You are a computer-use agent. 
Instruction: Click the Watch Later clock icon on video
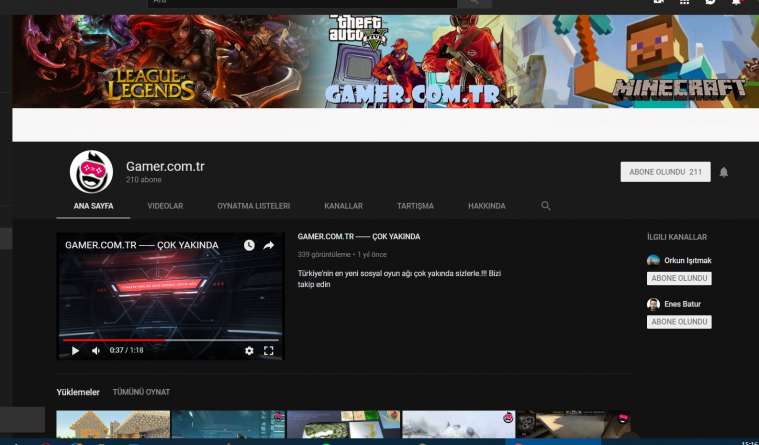tap(249, 246)
